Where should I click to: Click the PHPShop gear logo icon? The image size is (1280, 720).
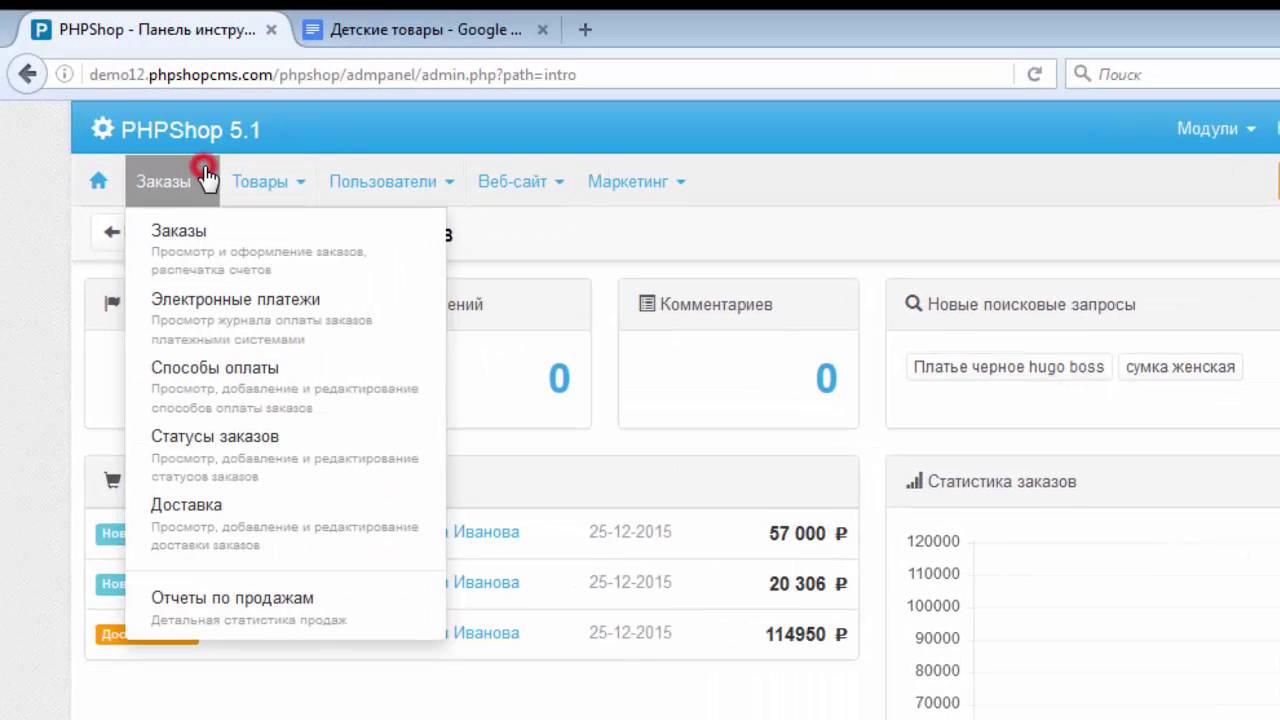[102, 129]
